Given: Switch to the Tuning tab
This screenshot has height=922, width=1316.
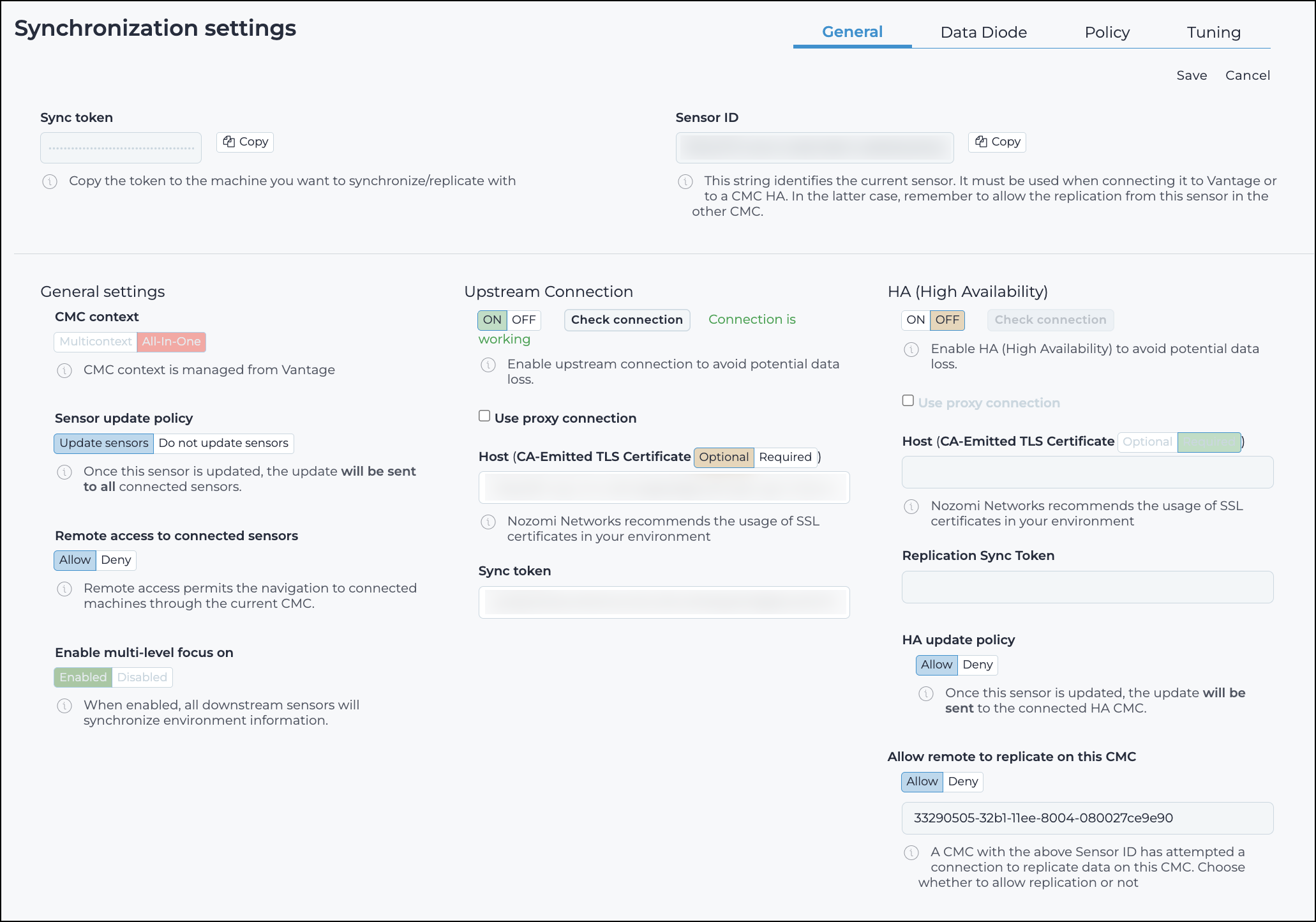Looking at the screenshot, I should coord(1213,33).
